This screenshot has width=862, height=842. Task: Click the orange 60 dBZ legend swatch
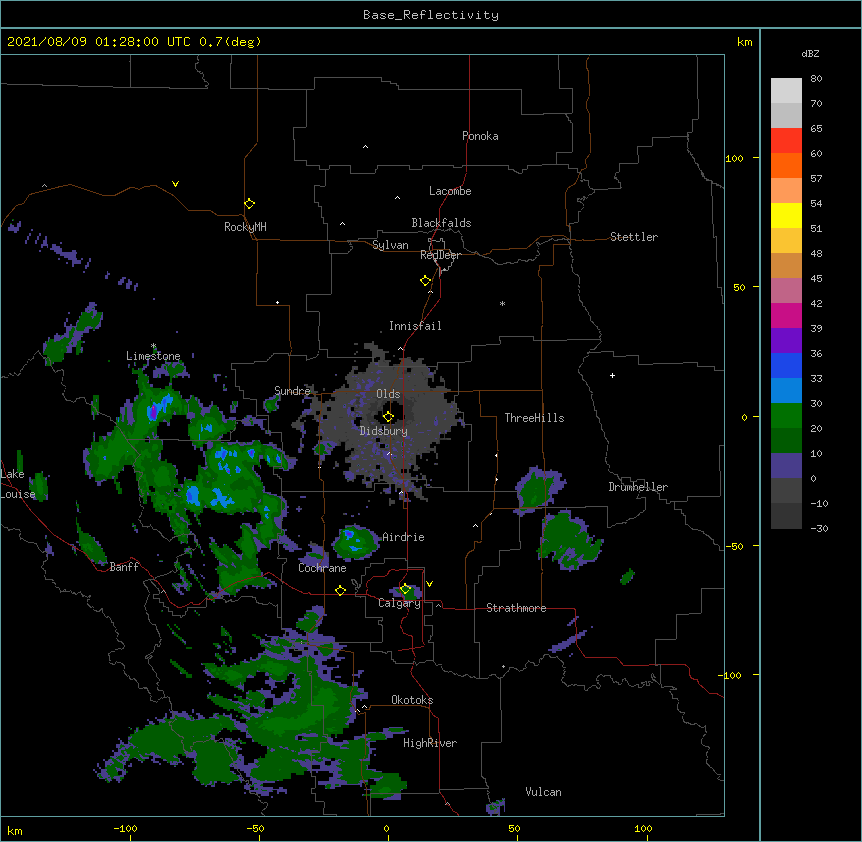point(786,165)
